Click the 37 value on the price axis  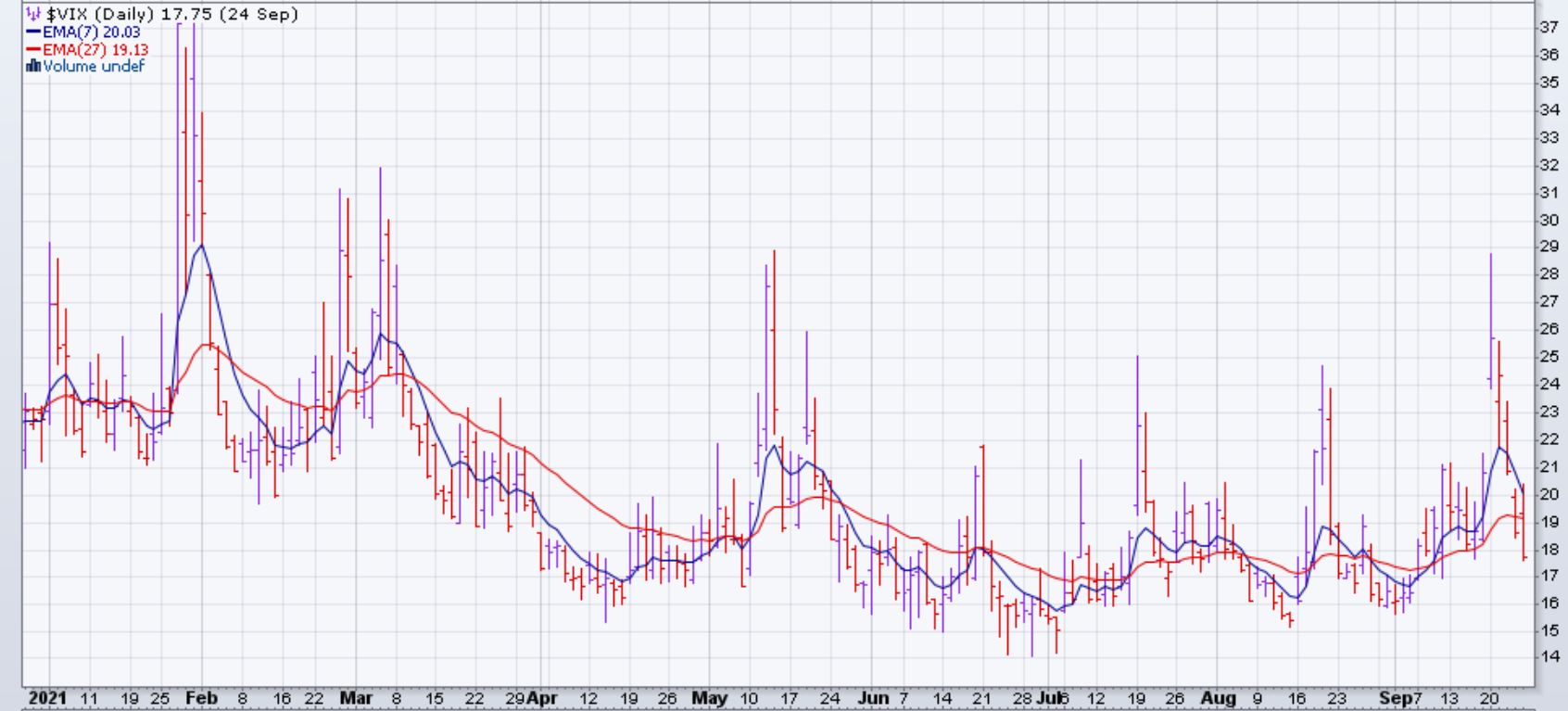click(1548, 28)
